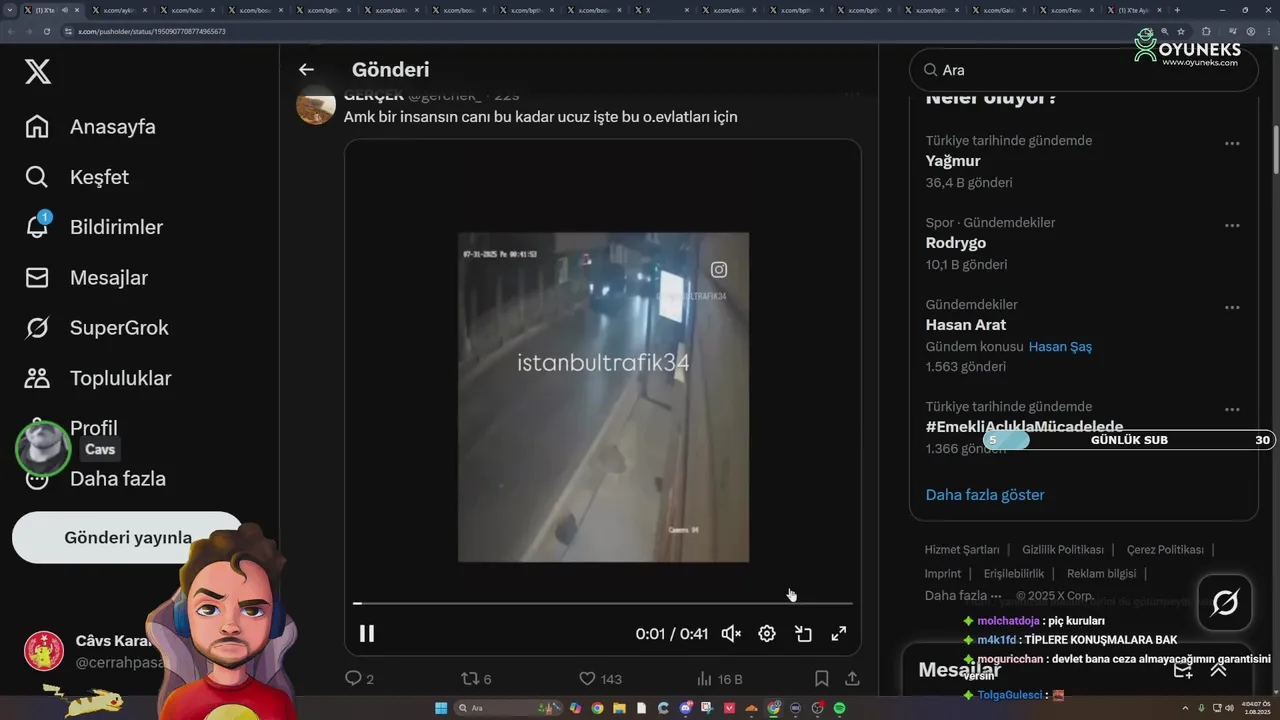Open Windows Start menu
This screenshot has width=1280, height=720.
click(x=441, y=708)
